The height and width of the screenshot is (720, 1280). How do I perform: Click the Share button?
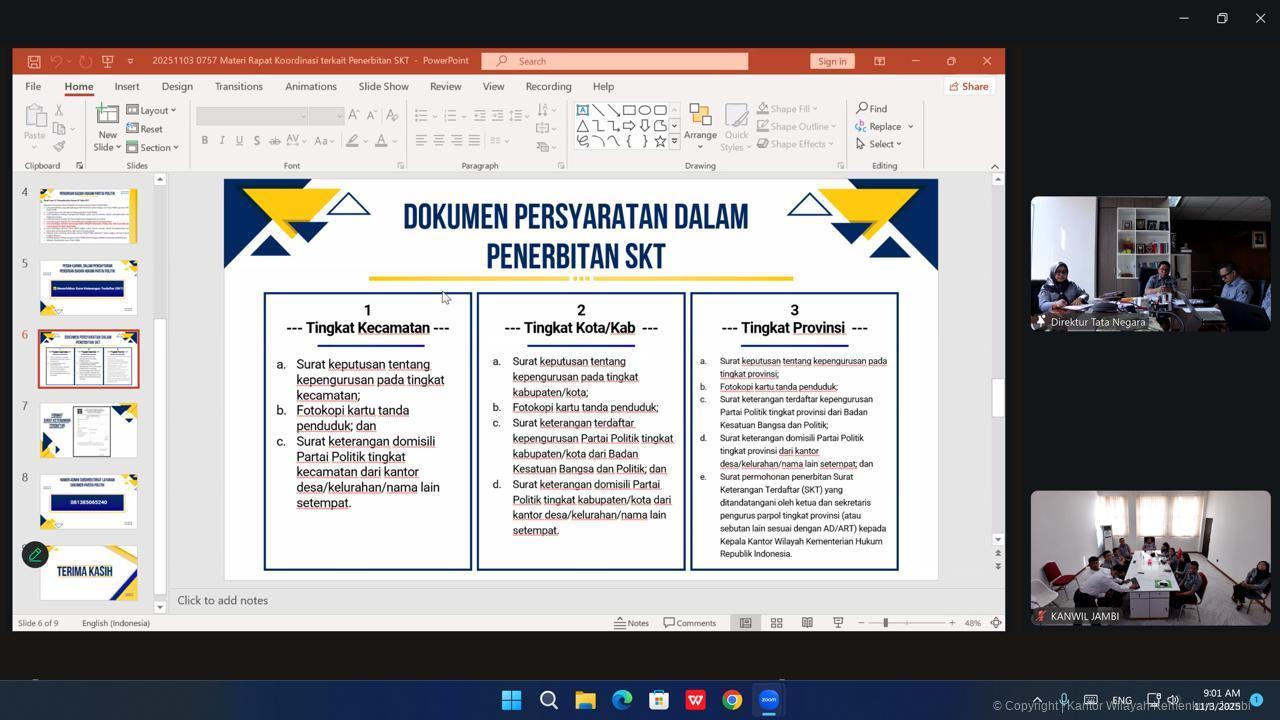(x=968, y=87)
